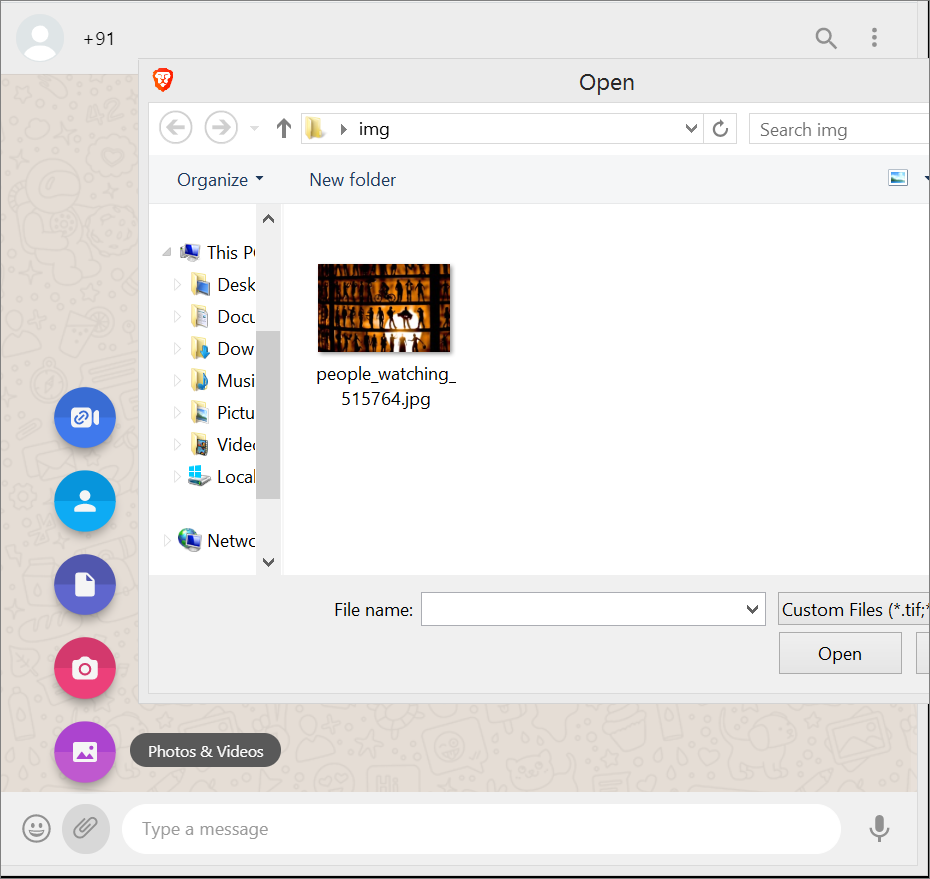The image size is (930, 879).
Task: Click the paperclip attach button
Action: pyautogui.click(x=86, y=829)
